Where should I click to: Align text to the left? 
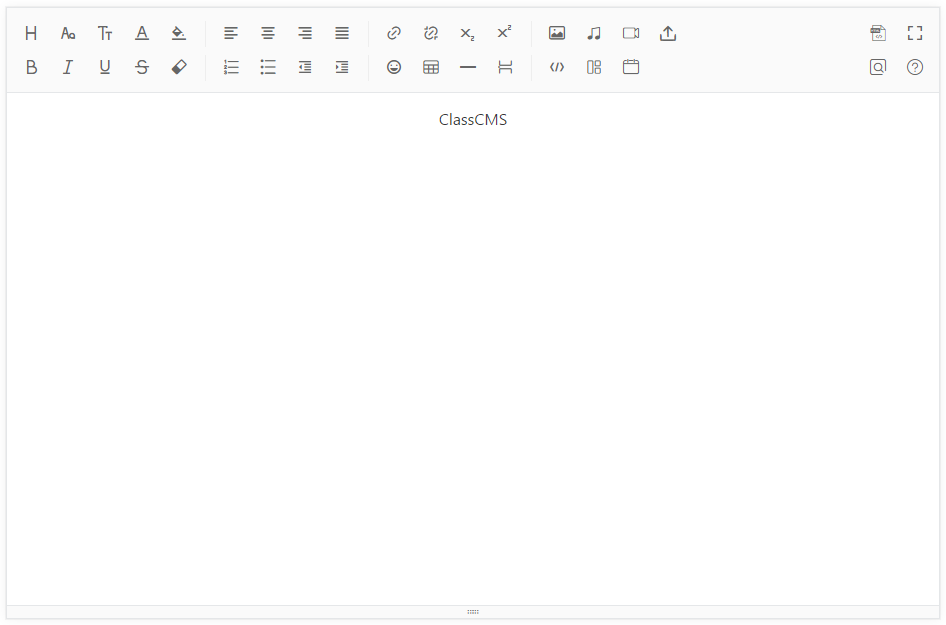[231, 33]
